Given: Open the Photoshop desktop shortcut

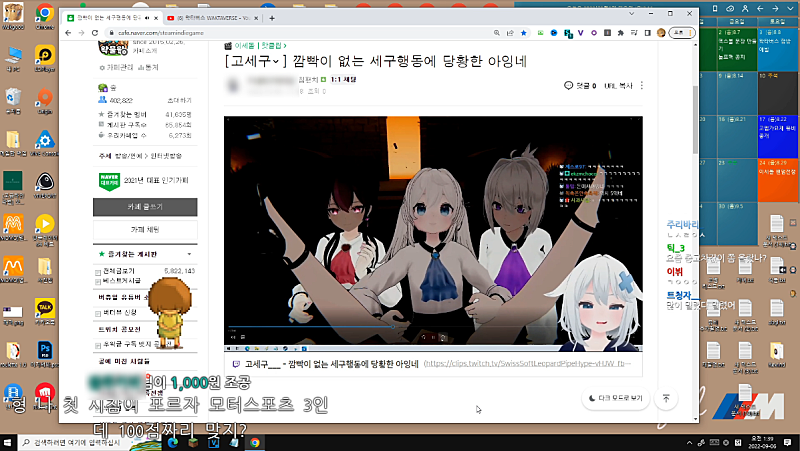Looking at the screenshot, I should pyautogui.click(x=45, y=354).
